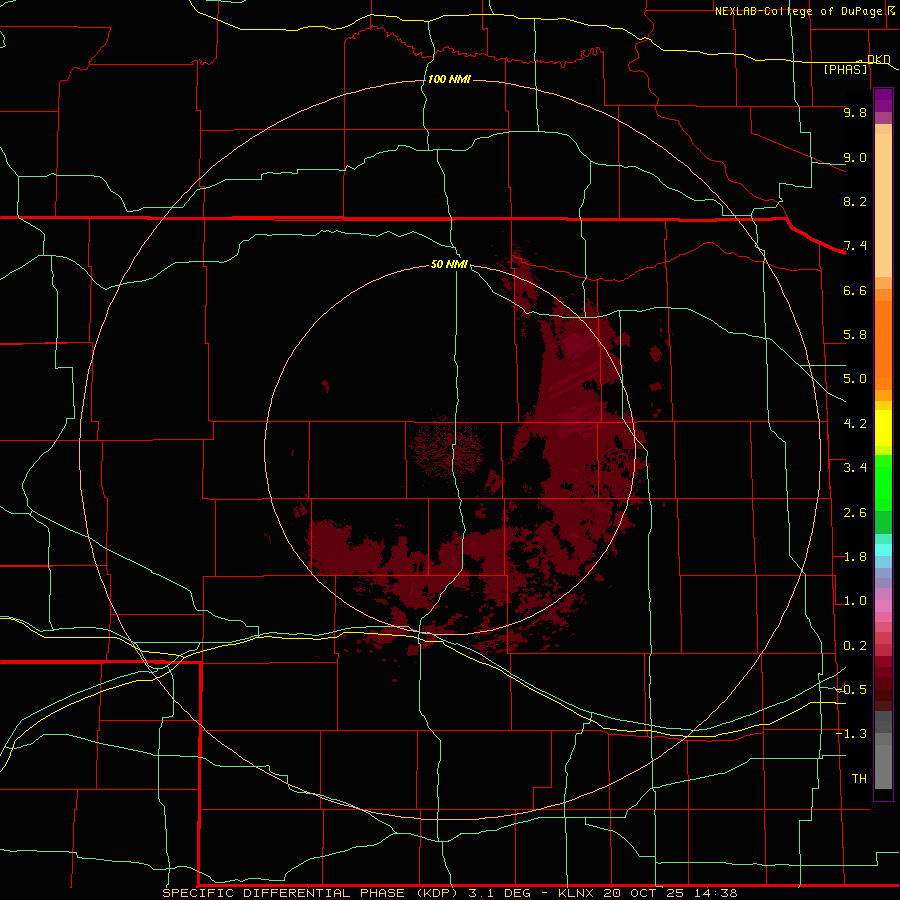Click the 1.8 scale value
Image resolution: width=900 pixels, height=900 pixels.
click(x=855, y=557)
